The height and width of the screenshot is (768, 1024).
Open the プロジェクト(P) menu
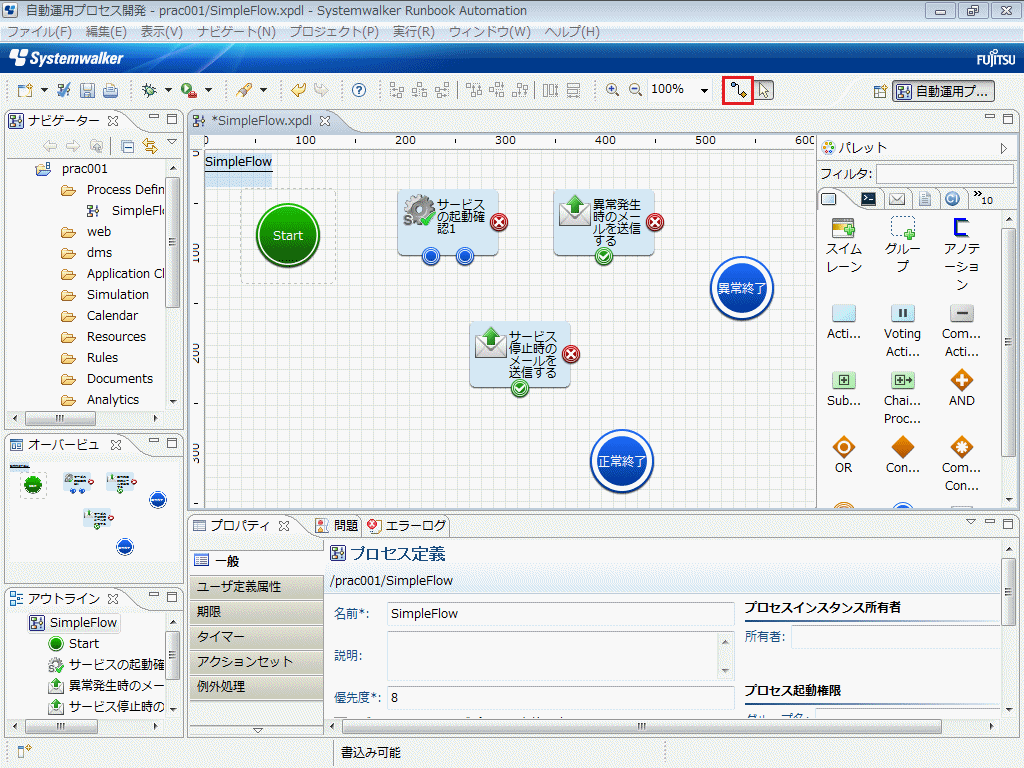click(334, 31)
